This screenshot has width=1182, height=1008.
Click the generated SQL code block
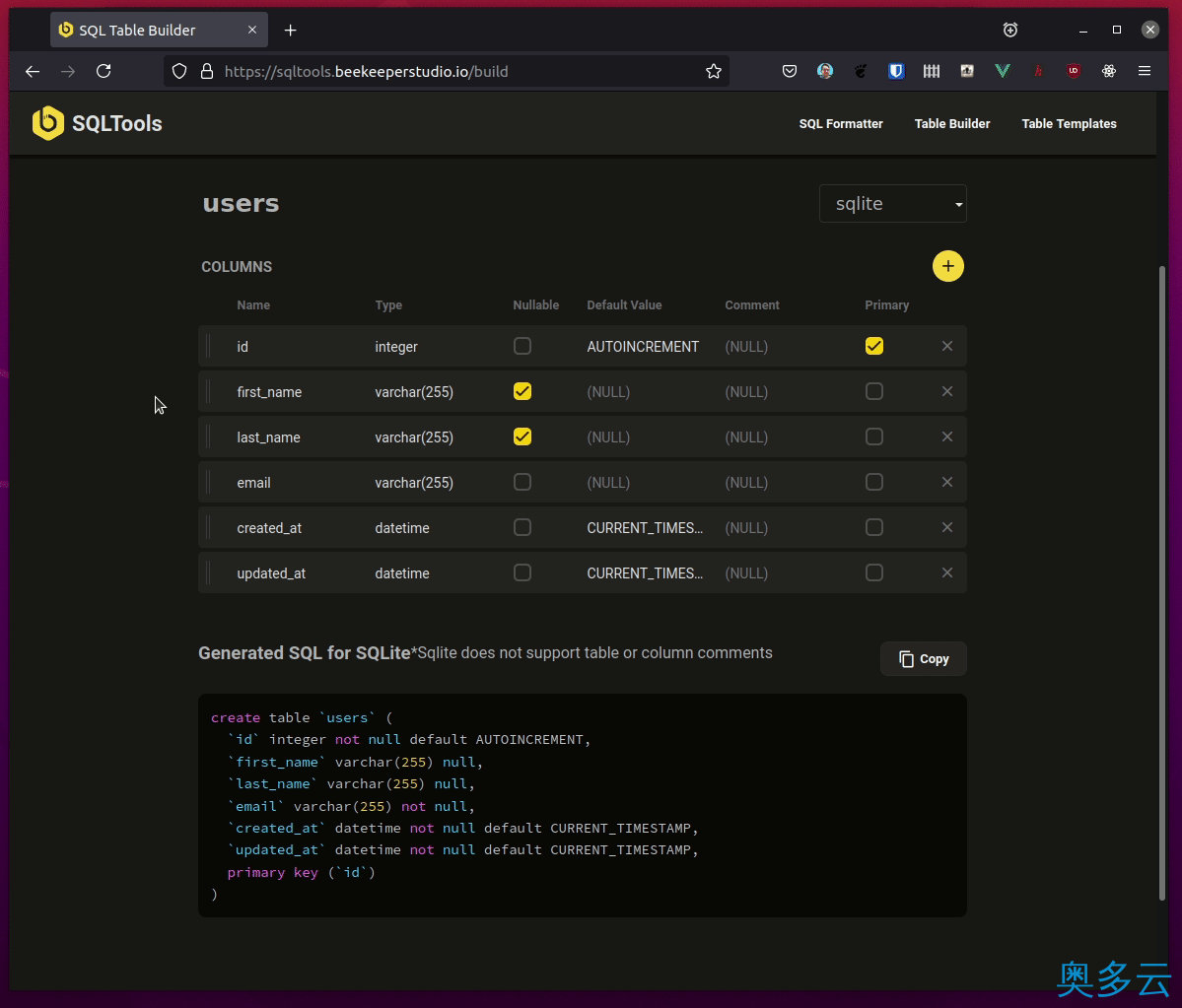click(582, 805)
